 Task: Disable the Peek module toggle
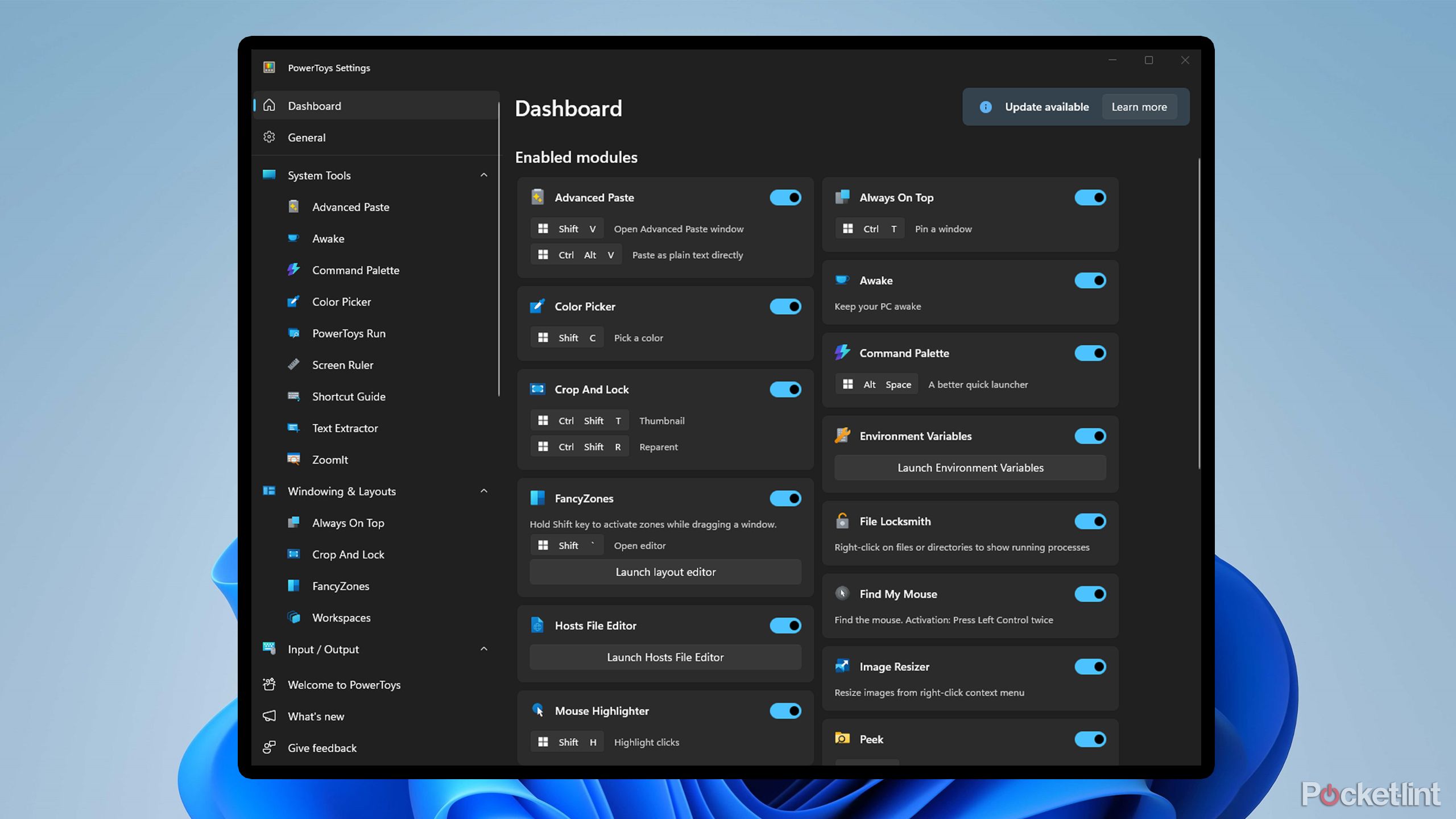pyautogui.click(x=1090, y=739)
